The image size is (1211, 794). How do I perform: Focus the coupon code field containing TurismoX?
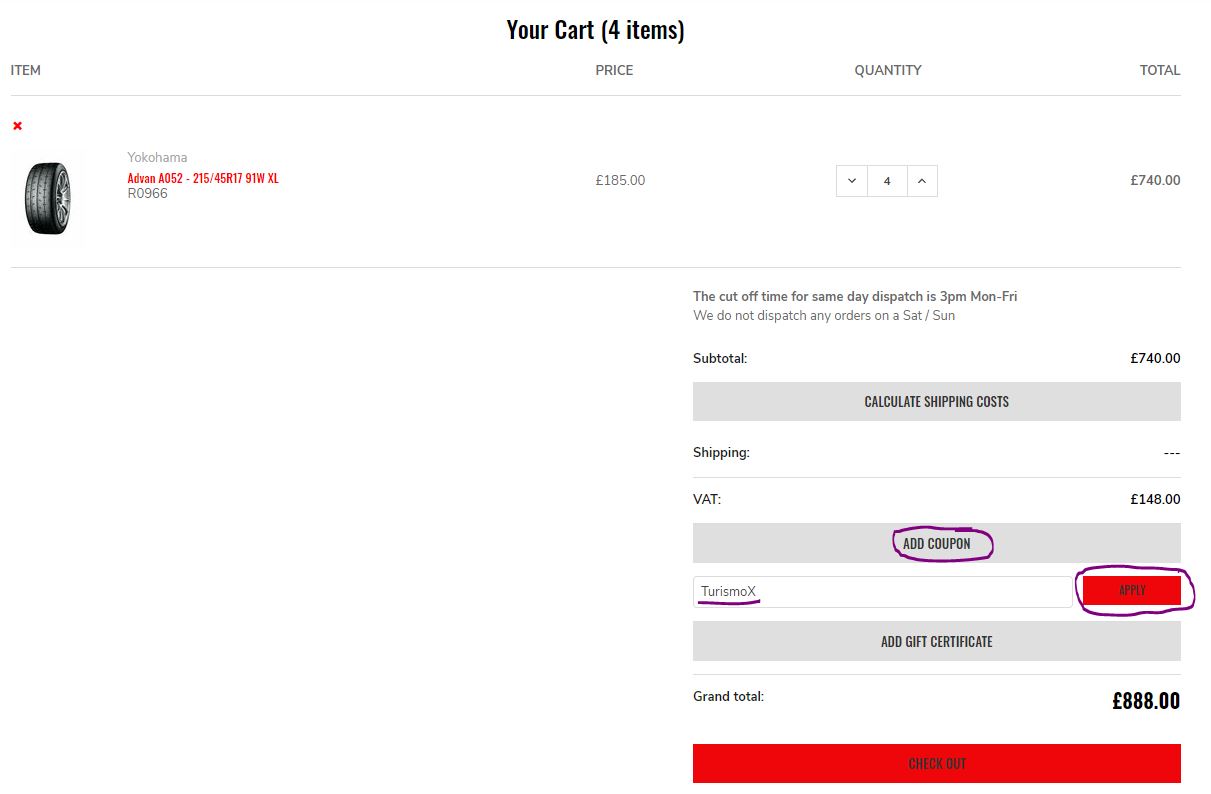(882, 591)
